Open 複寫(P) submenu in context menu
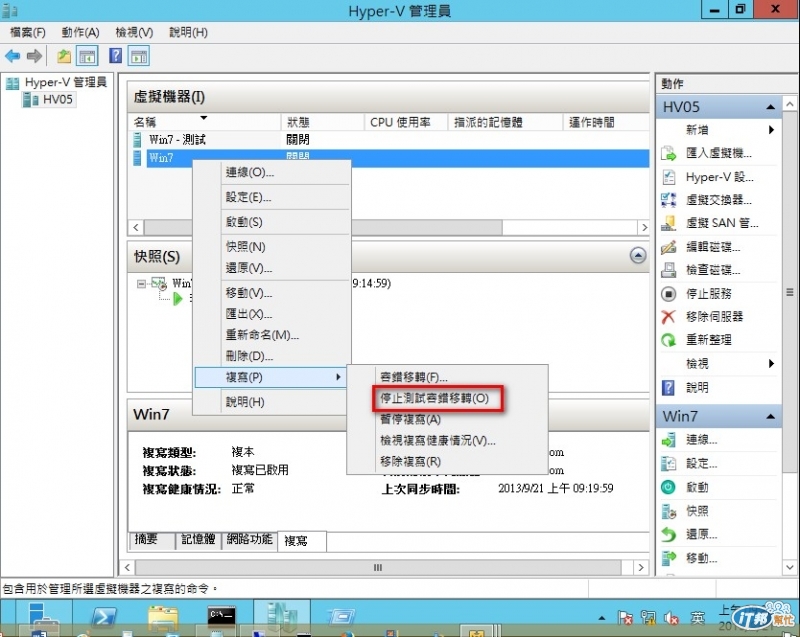Viewport: 800px width, 637px height. click(x=270, y=377)
